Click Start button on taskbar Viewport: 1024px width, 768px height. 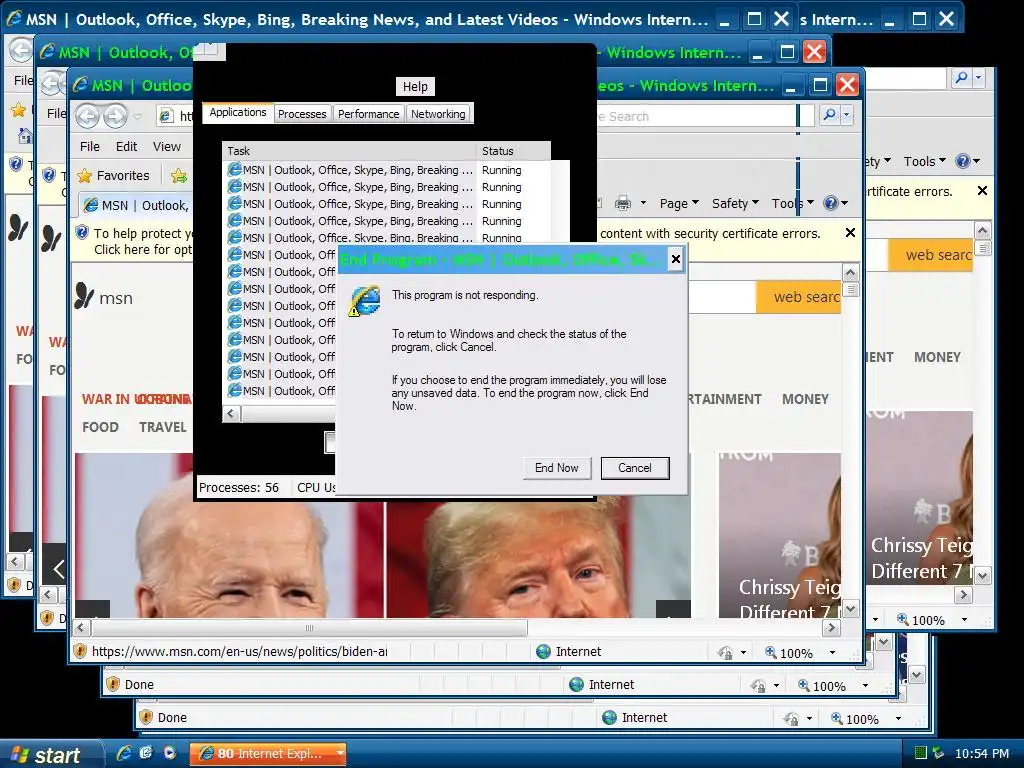coord(51,754)
